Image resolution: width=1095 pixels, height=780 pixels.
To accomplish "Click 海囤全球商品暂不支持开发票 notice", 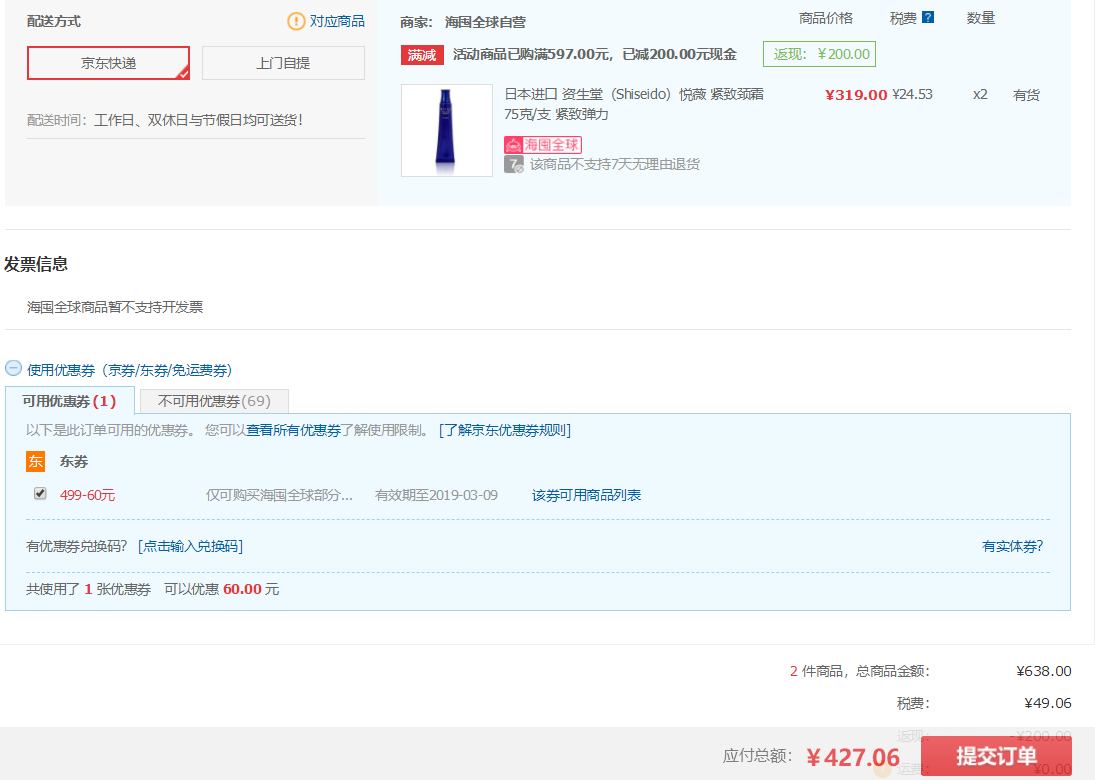I will [x=115, y=307].
